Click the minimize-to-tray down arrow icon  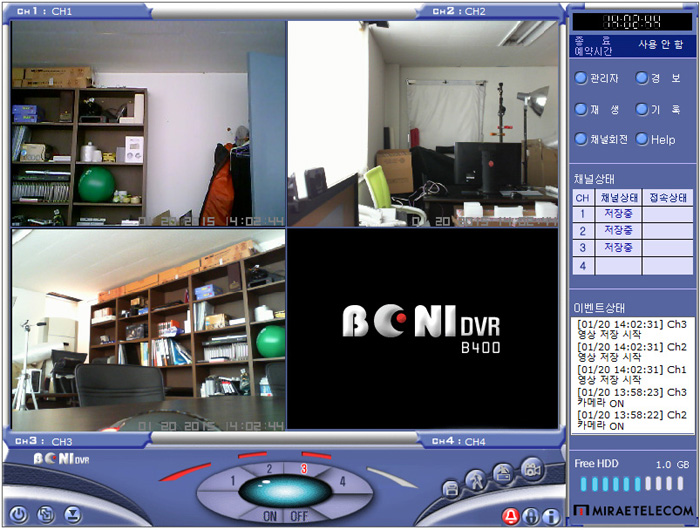(73, 515)
